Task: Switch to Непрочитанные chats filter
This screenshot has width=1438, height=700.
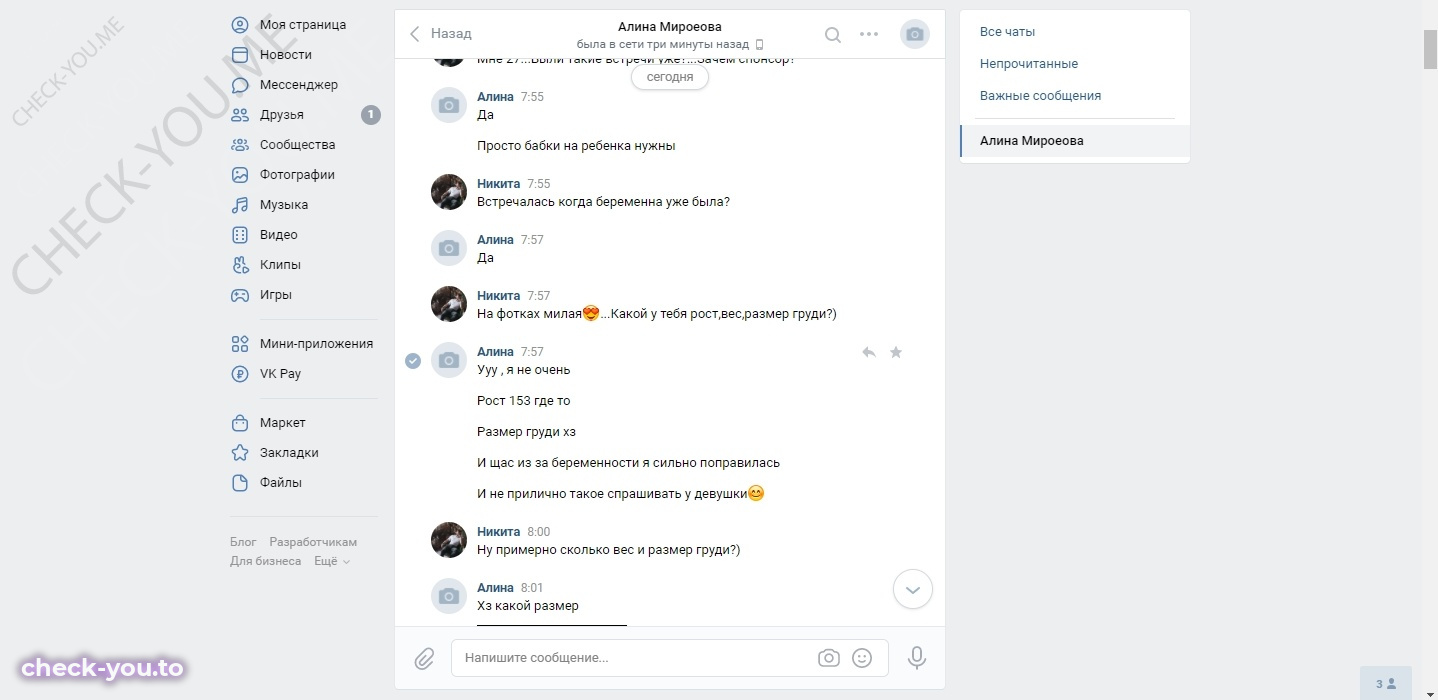Action: [x=1029, y=64]
